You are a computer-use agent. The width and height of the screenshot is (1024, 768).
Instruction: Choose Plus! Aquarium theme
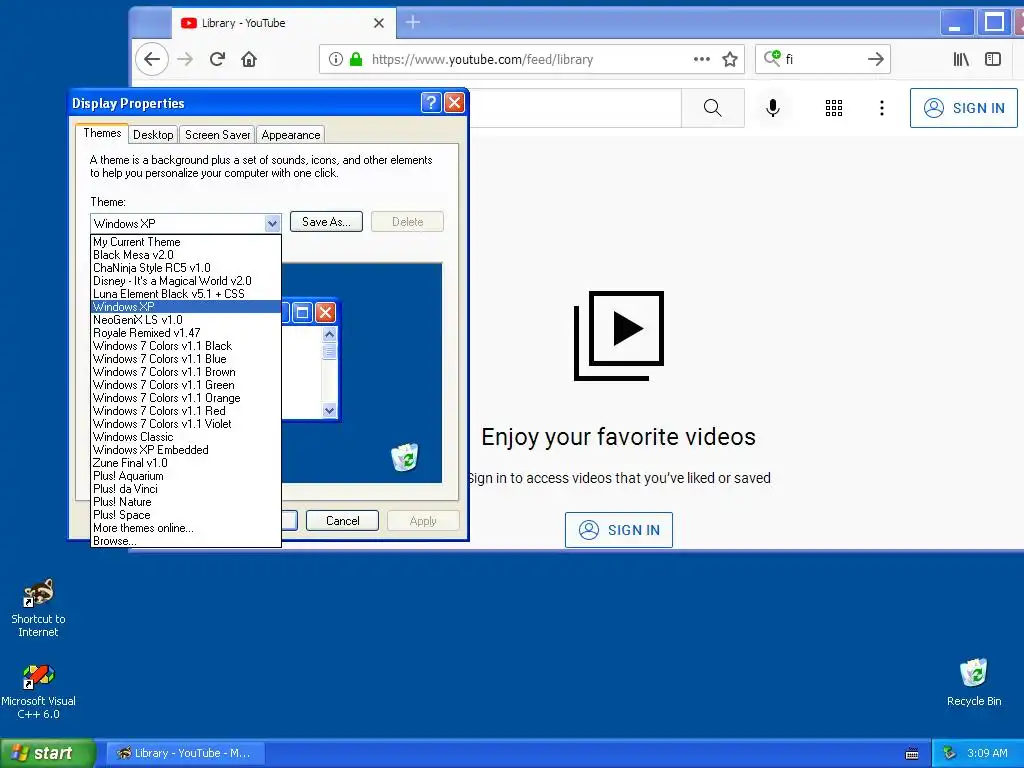(x=185, y=476)
